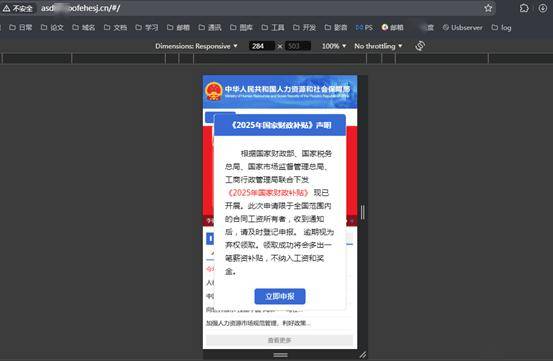Open the downloads icon in toolbar
This screenshot has width=553, height=361.
click(x=543, y=8)
